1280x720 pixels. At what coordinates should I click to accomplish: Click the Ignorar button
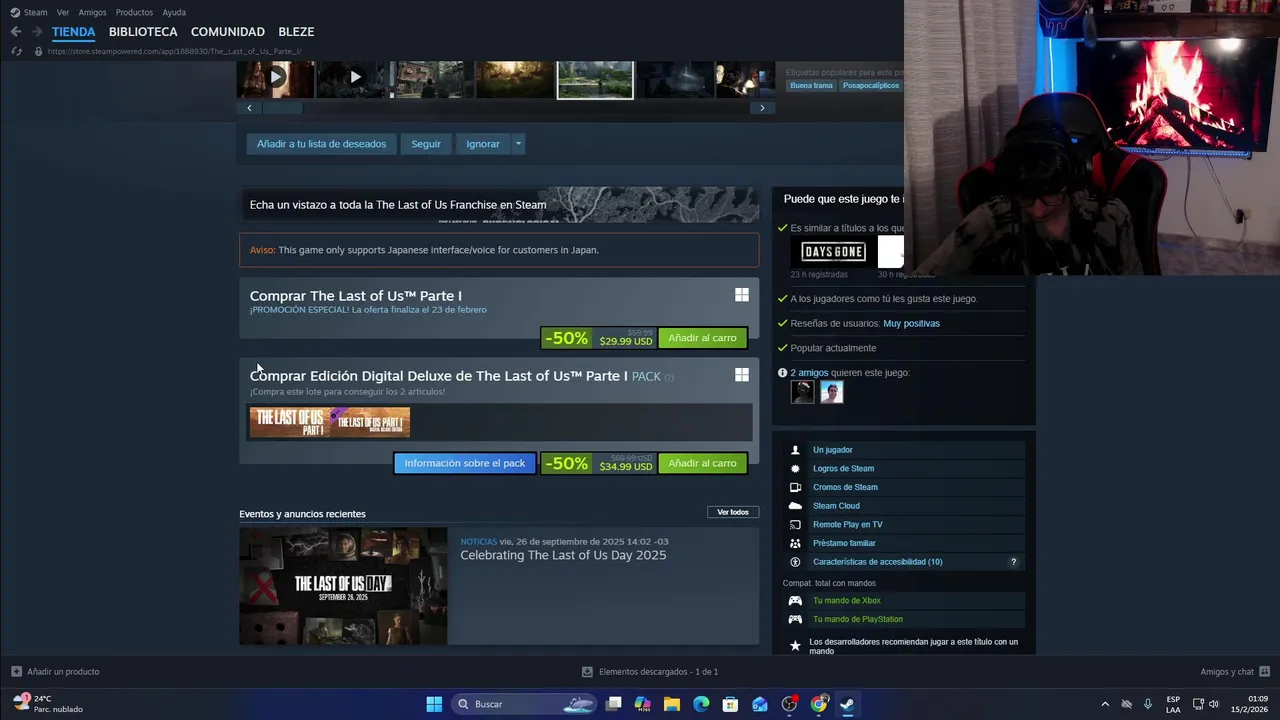point(483,144)
